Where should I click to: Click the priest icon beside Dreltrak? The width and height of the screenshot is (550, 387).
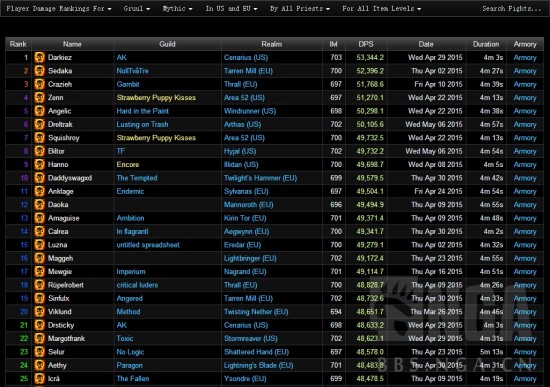[x=39, y=124]
